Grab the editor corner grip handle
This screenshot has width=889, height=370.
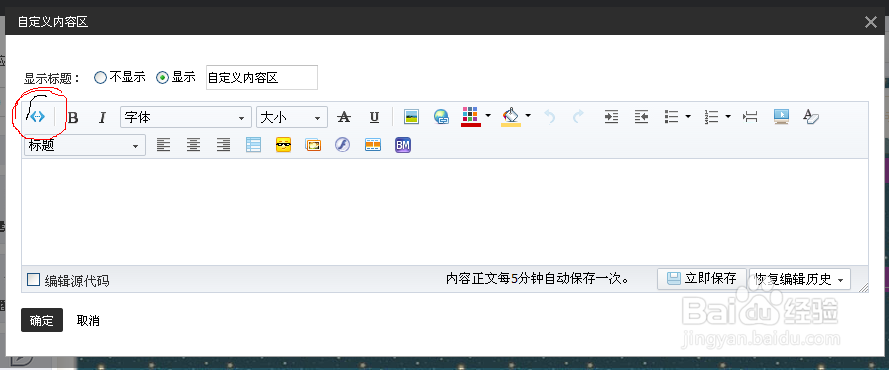pyautogui.click(x=863, y=288)
